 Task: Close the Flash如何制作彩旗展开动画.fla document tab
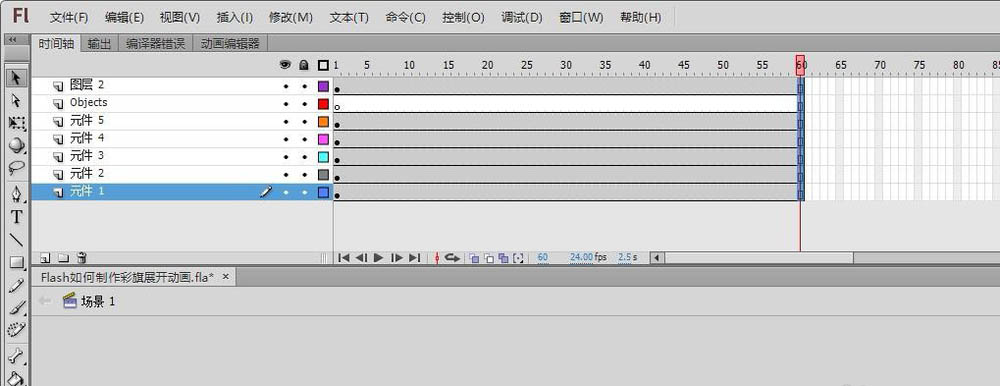click(x=225, y=276)
